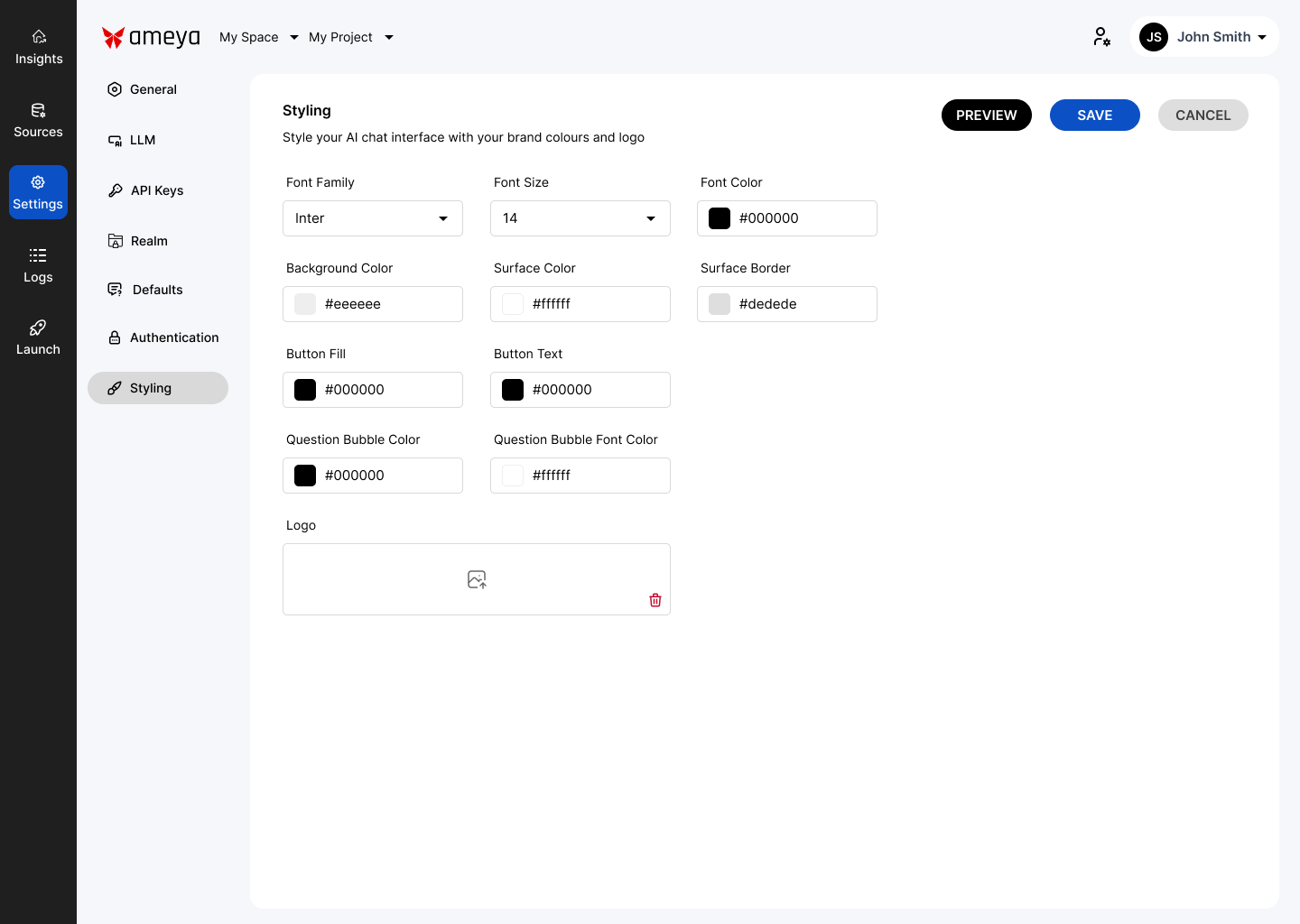
Task: Click the PREVIEW button
Action: point(986,115)
